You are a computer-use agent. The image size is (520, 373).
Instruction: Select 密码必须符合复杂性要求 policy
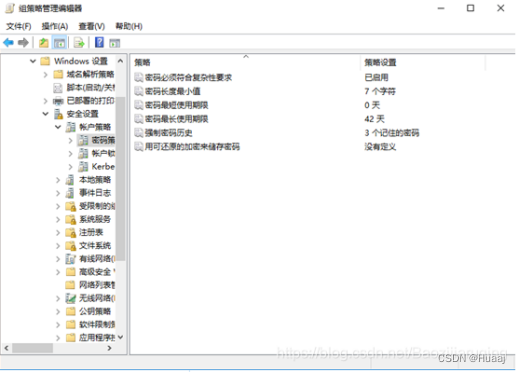tap(188, 78)
